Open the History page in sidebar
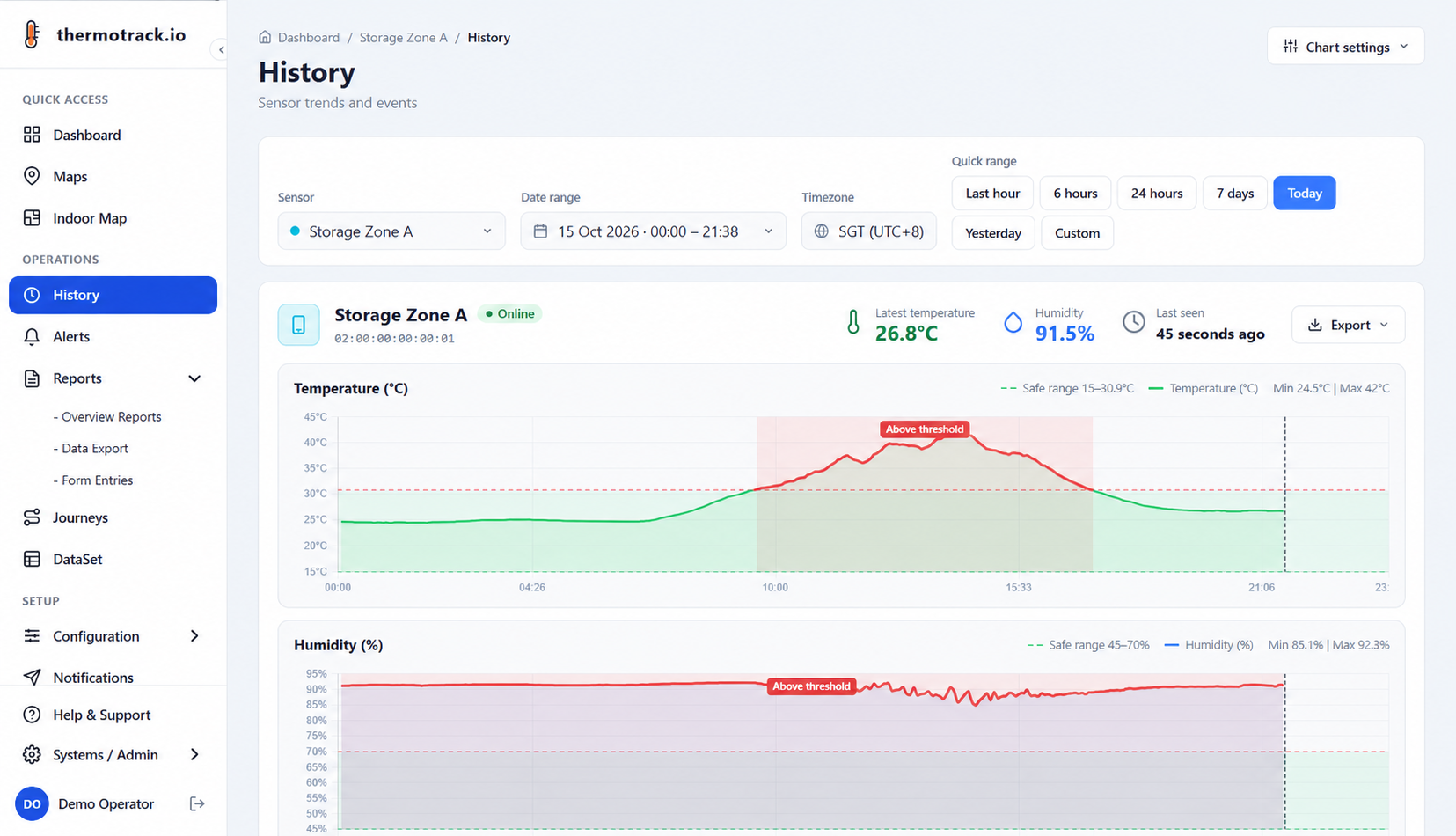 (x=113, y=295)
